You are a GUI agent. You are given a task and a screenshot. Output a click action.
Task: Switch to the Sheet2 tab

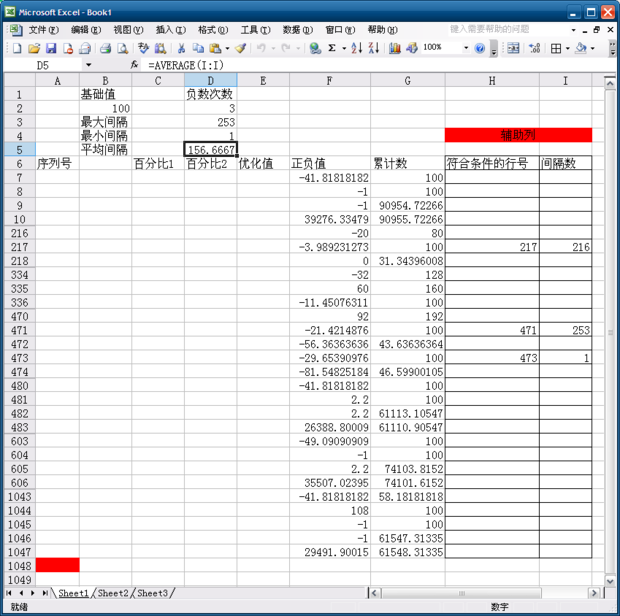pyautogui.click(x=113, y=593)
